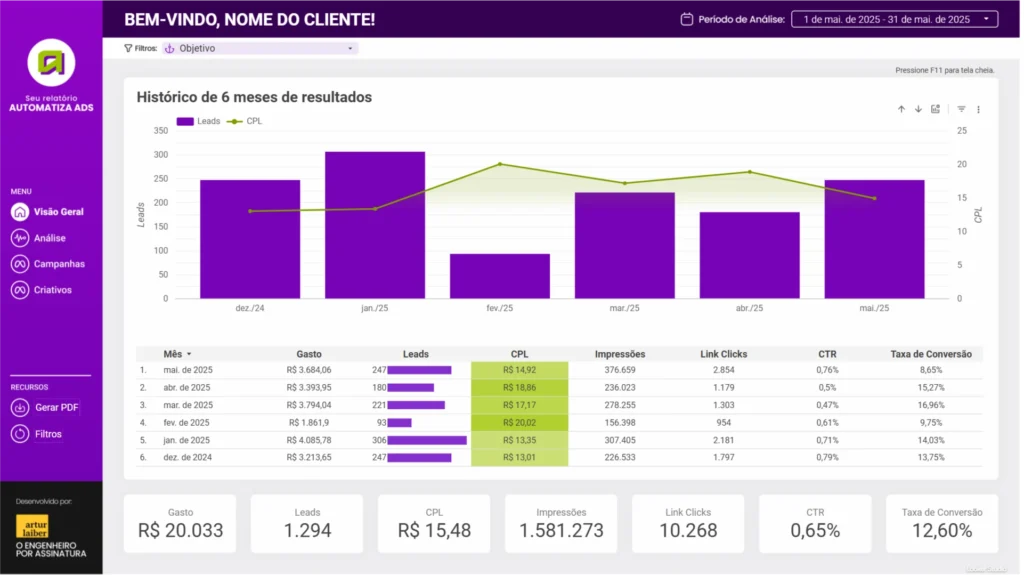The image size is (1024, 575).
Task: Click the Gasto R$ 20.033 scorecard
Action: 180,524
